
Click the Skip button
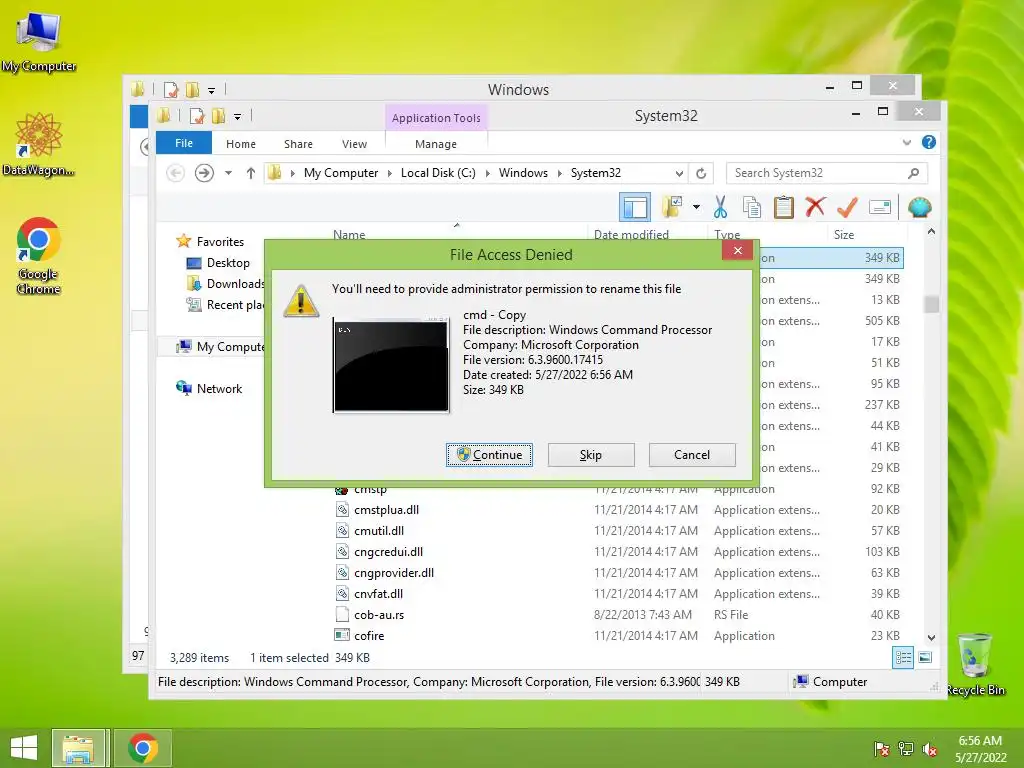coord(590,455)
